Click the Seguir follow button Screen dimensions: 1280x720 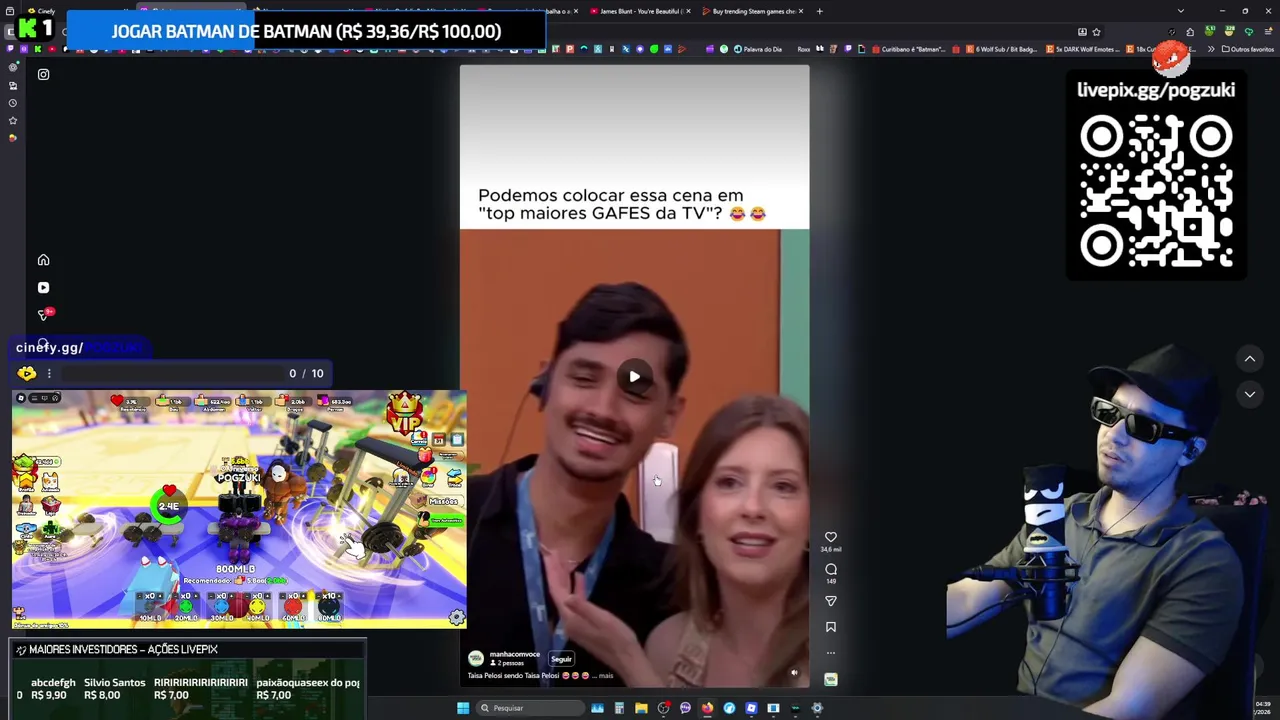pyautogui.click(x=561, y=659)
